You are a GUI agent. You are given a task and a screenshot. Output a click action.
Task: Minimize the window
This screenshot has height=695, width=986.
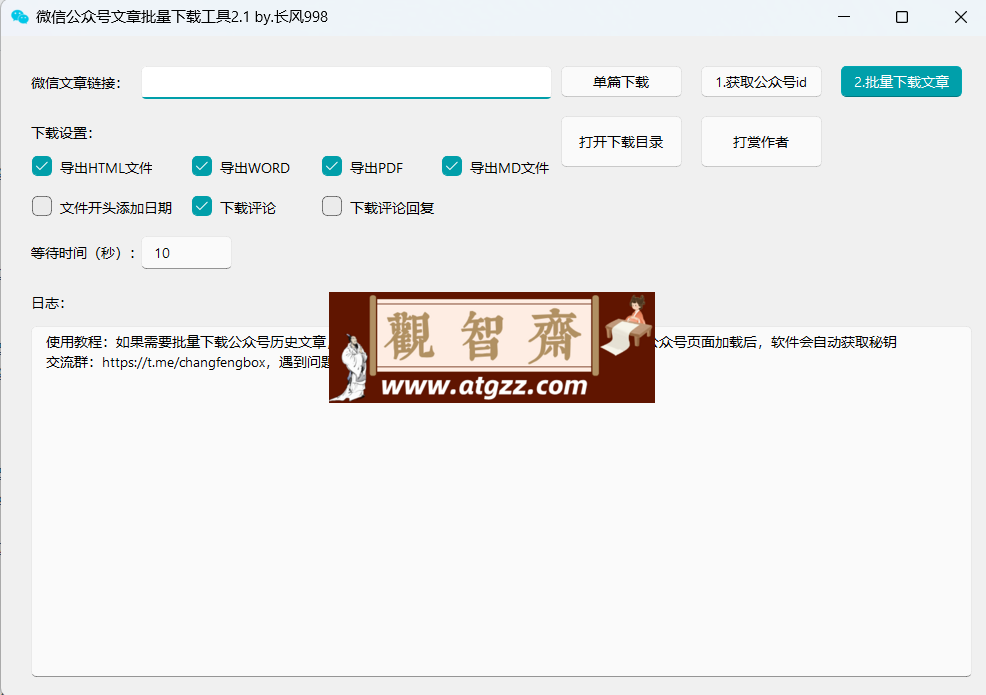click(x=844, y=17)
